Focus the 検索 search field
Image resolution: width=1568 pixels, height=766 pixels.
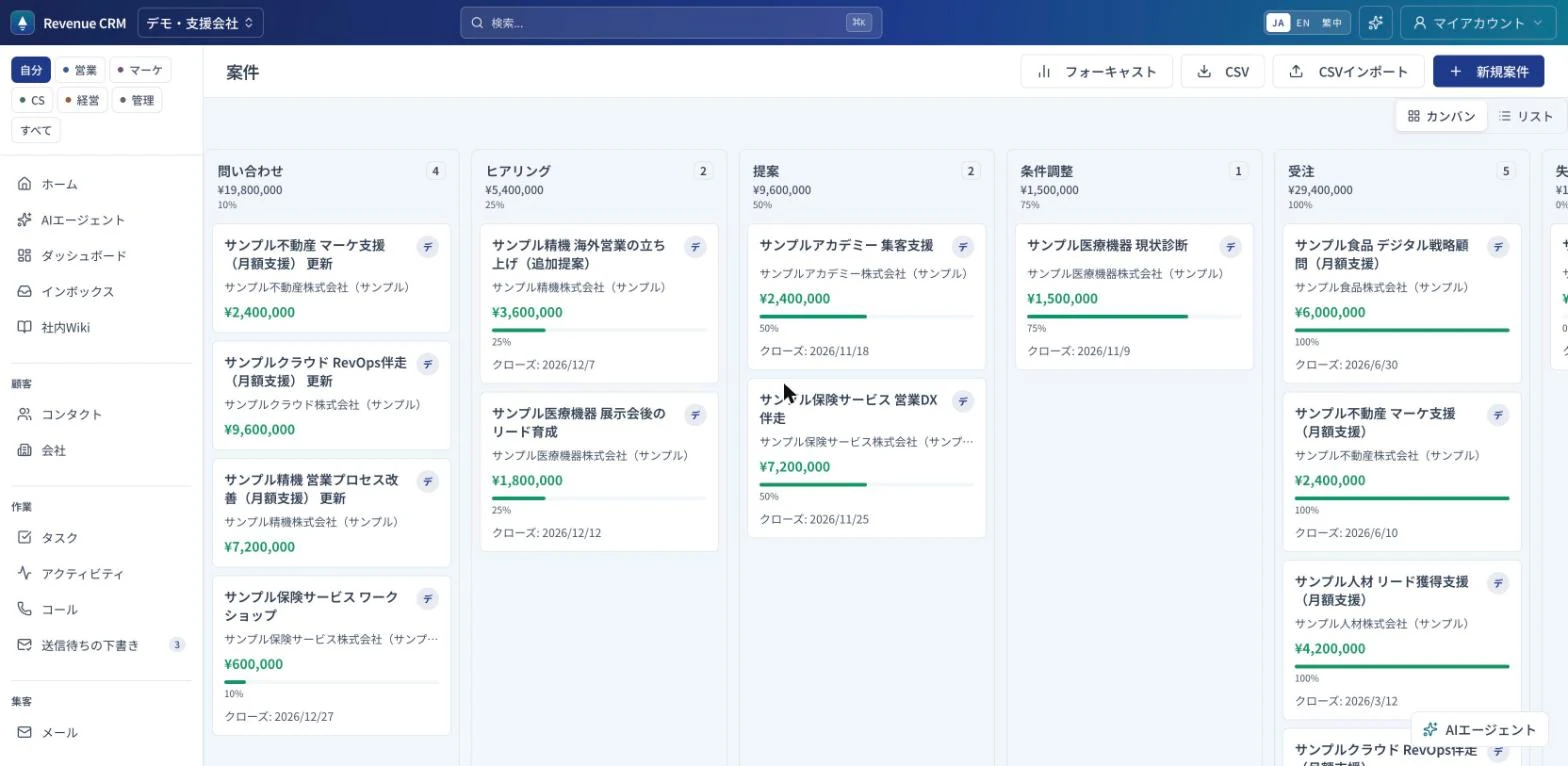(x=671, y=22)
